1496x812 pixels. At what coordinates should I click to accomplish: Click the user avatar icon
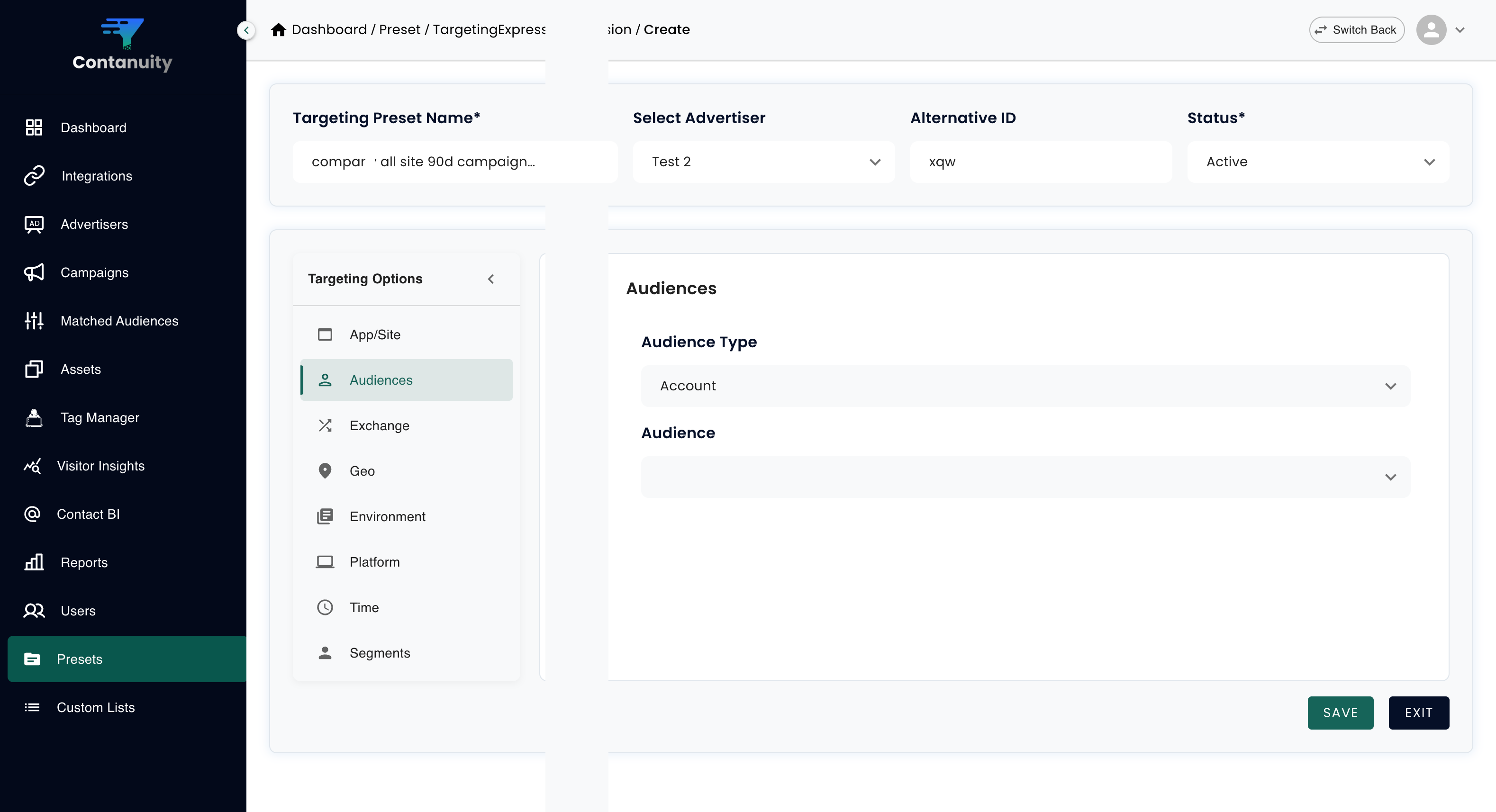1431,29
